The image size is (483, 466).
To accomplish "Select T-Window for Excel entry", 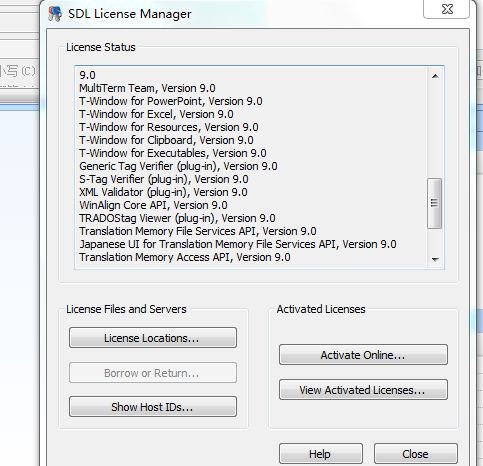I will click(156, 114).
